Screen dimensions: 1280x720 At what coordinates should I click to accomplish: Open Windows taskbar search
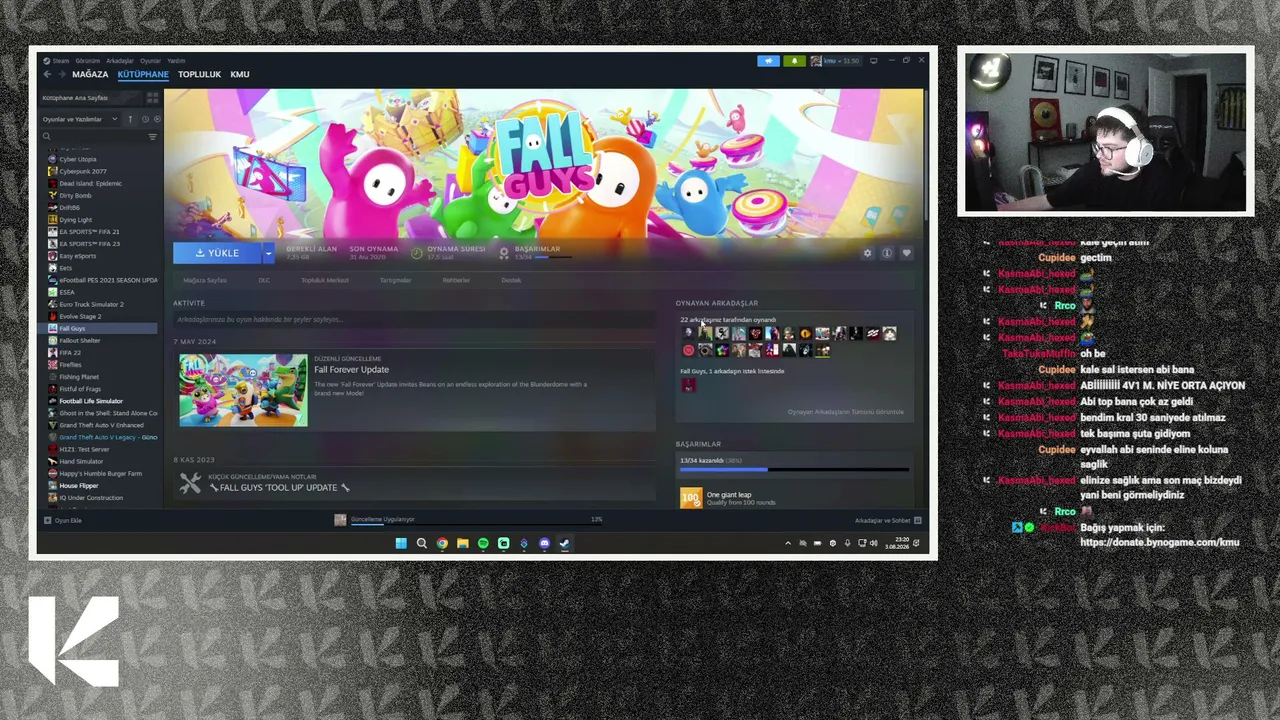coord(421,543)
